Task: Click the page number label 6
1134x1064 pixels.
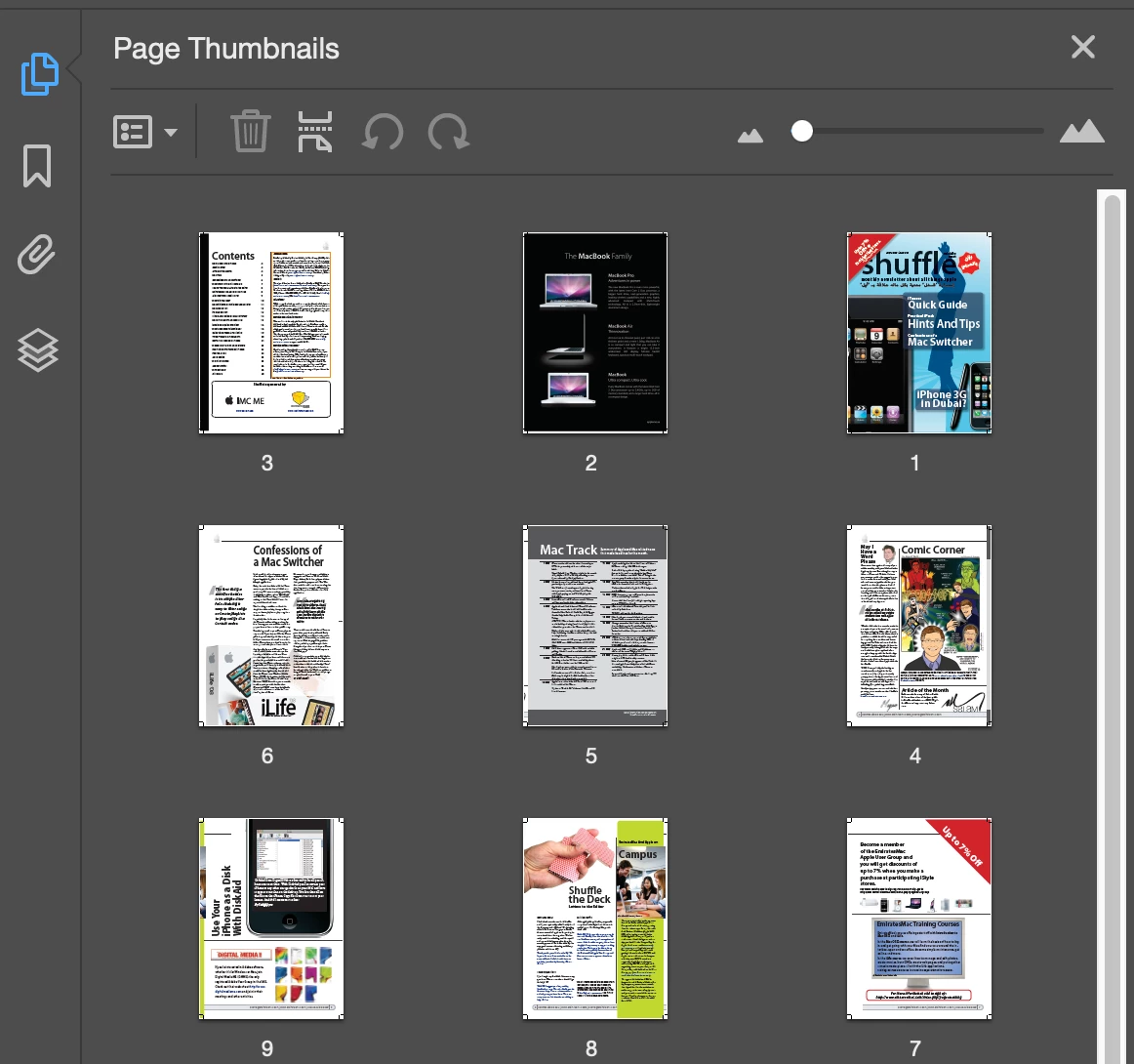Action: [x=266, y=756]
